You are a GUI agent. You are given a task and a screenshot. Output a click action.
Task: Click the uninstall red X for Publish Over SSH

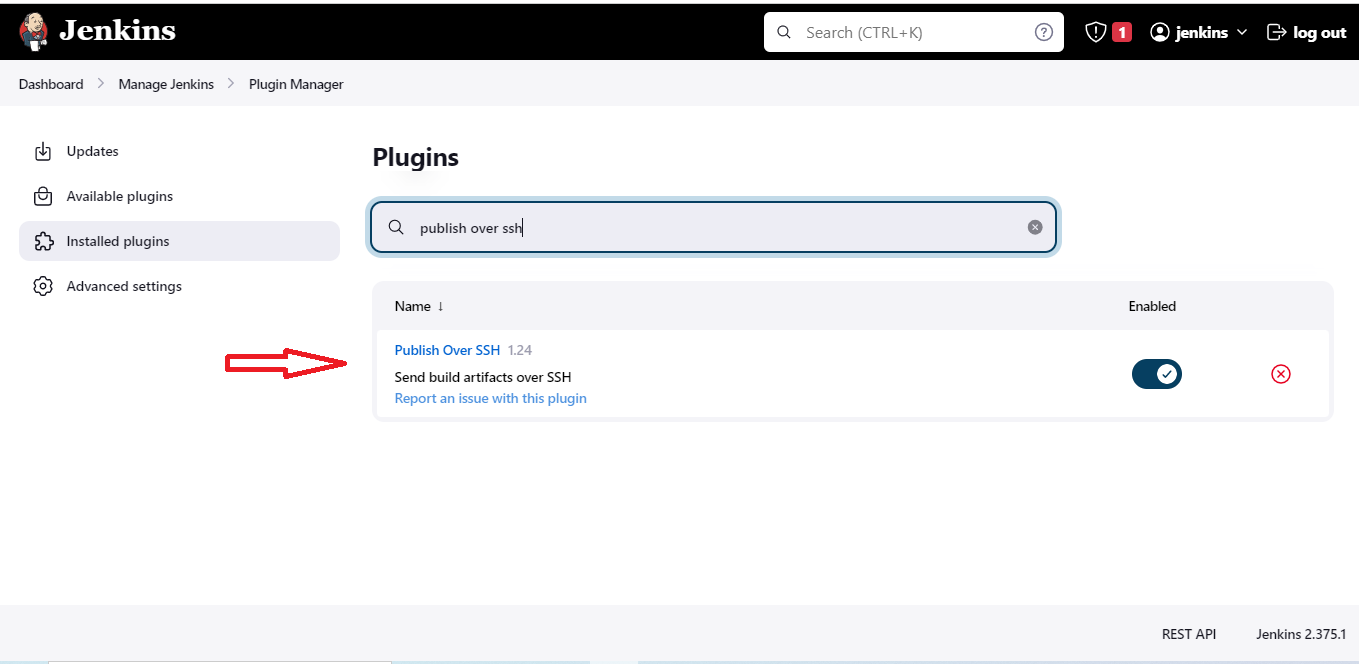click(x=1281, y=374)
